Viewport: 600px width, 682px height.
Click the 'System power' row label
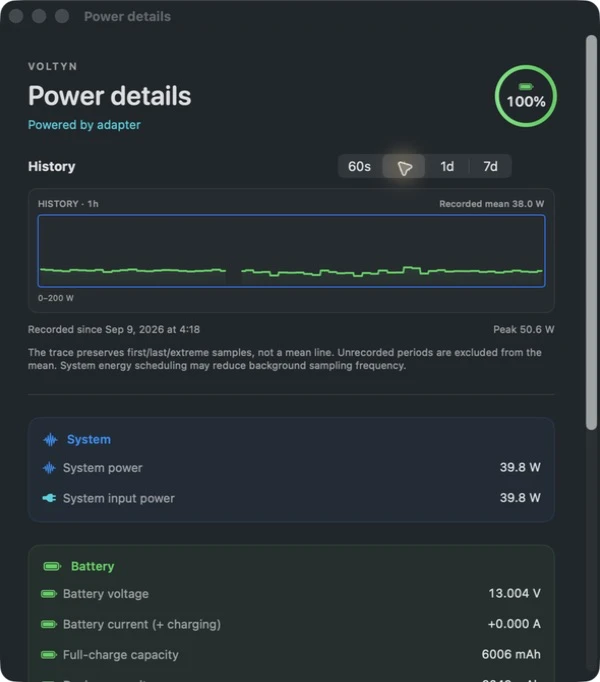coord(103,468)
